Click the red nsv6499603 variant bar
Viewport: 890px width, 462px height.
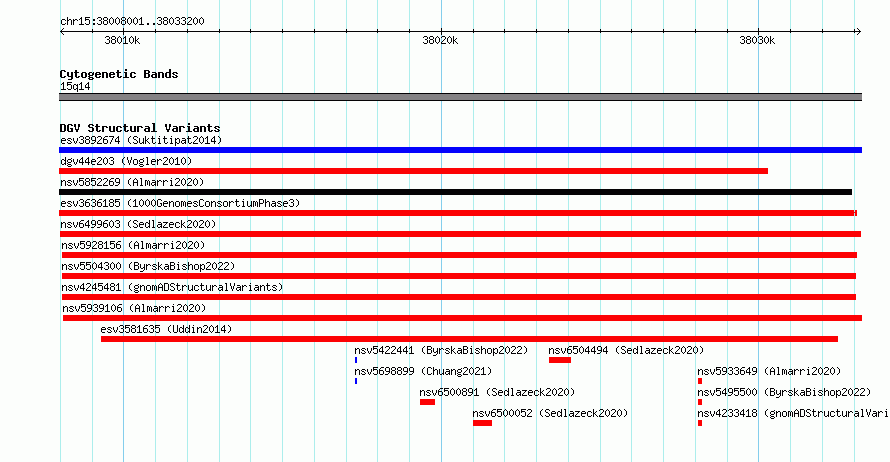coord(460,234)
